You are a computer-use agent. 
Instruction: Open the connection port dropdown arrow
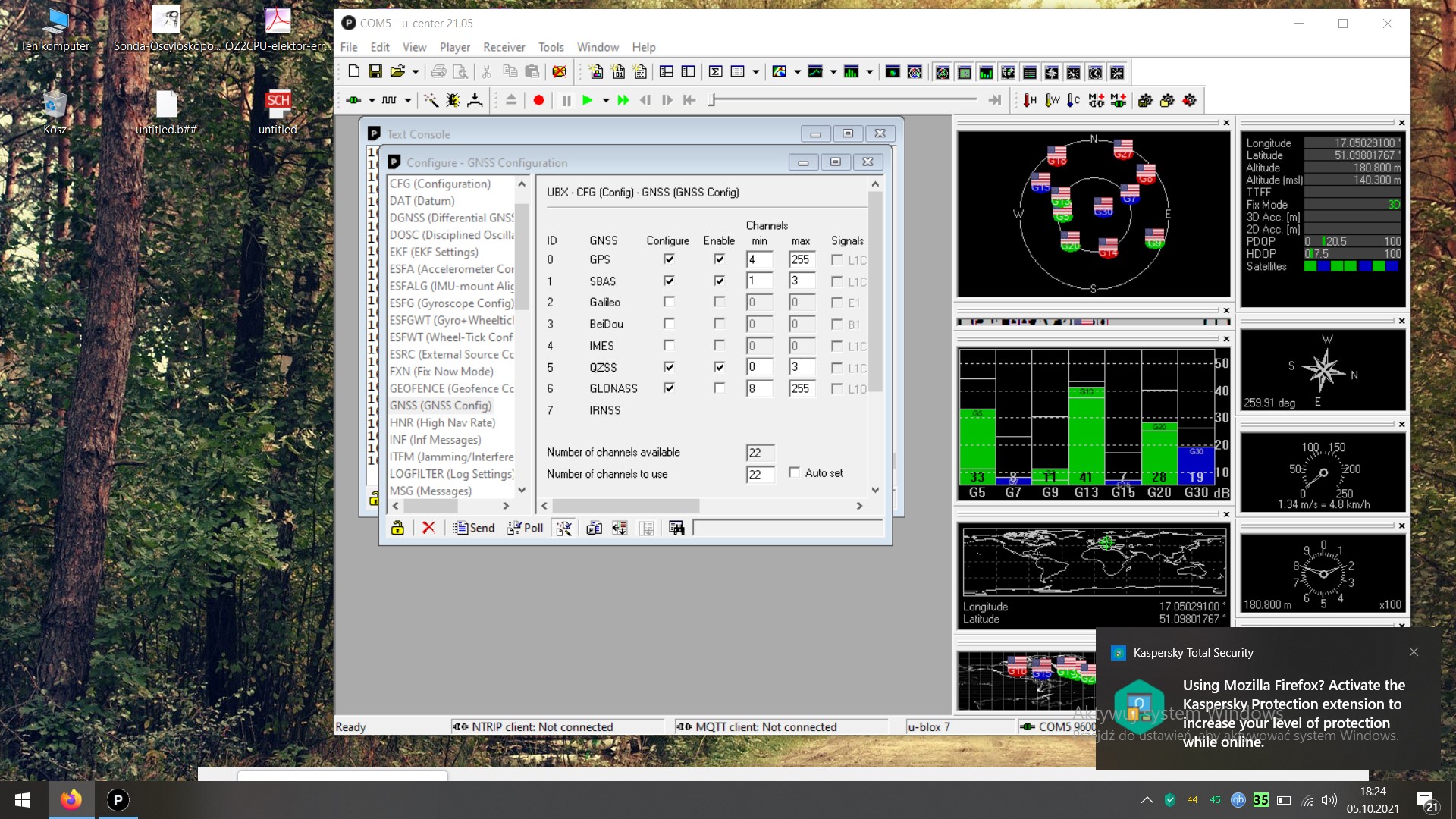[x=372, y=100]
